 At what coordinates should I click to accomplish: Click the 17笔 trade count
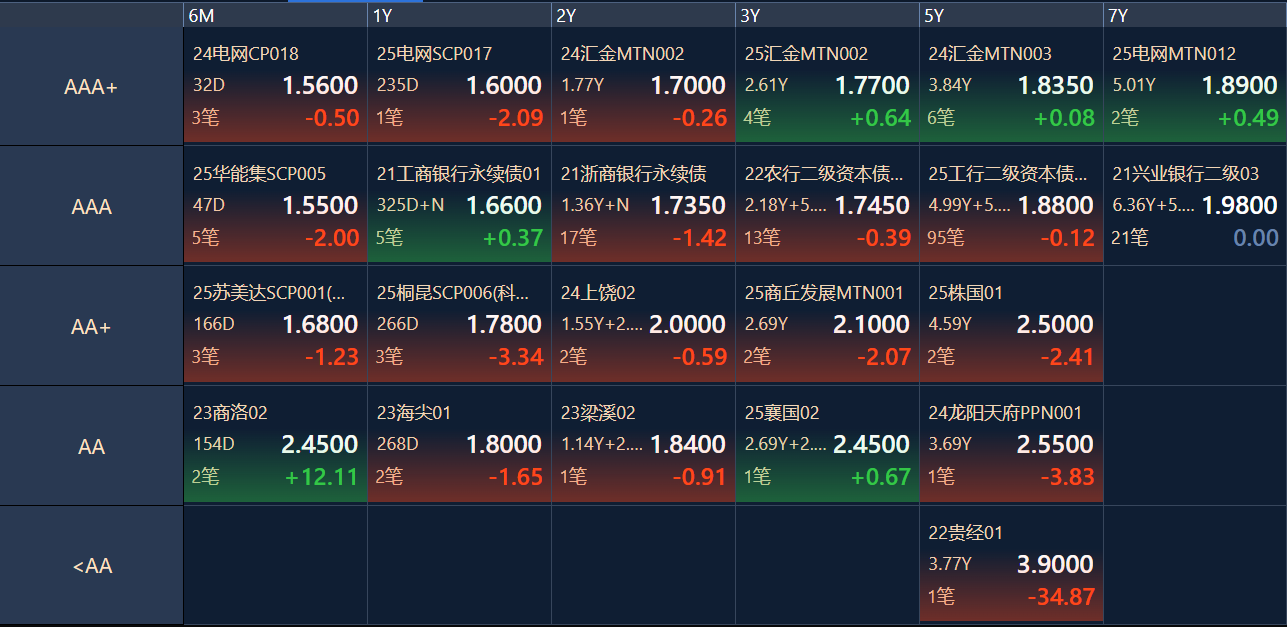579,238
